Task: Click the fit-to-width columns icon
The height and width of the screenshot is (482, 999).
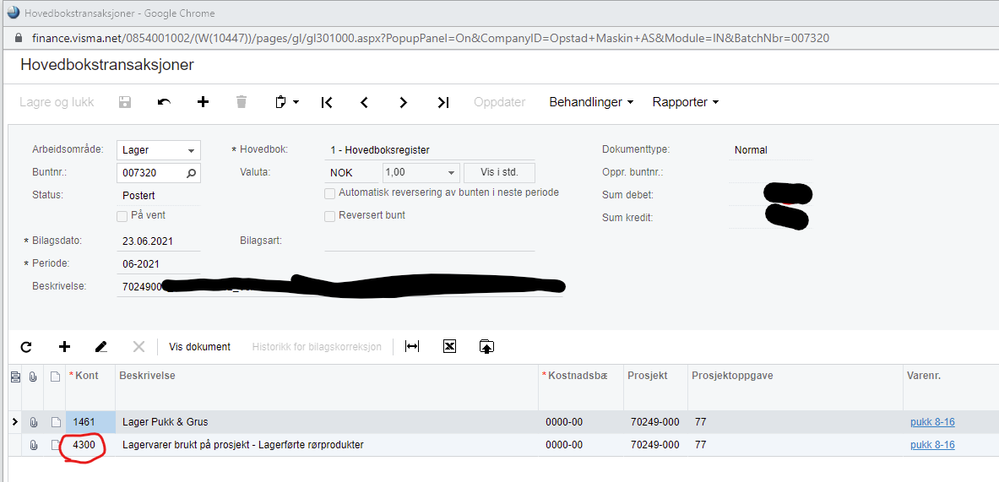Action: click(x=412, y=346)
